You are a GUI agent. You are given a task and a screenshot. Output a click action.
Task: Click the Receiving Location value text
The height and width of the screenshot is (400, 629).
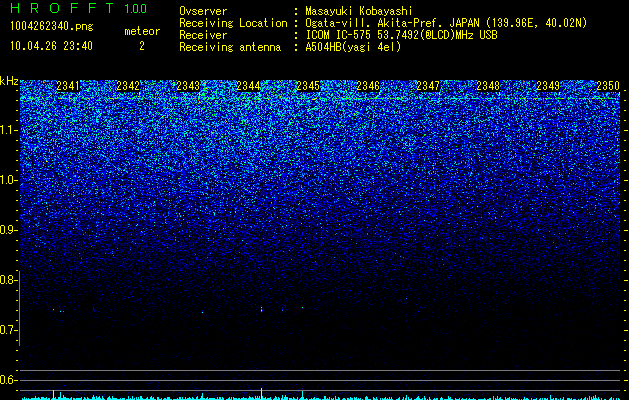tap(446, 23)
